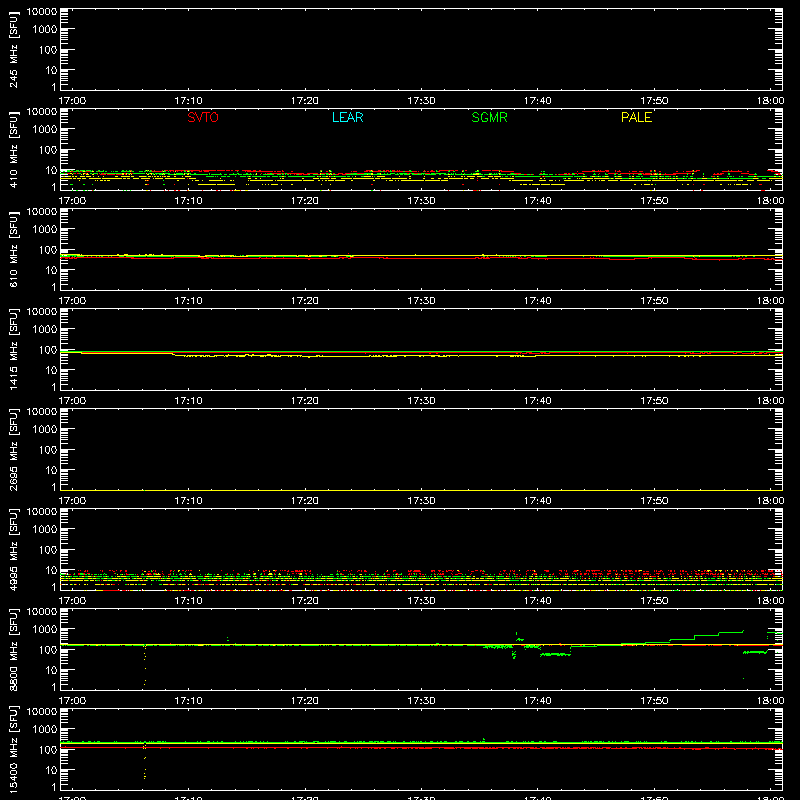Click the red SVTO station label
Image resolution: width=800 pixels, height=800 pixels.
pos(203,117)
